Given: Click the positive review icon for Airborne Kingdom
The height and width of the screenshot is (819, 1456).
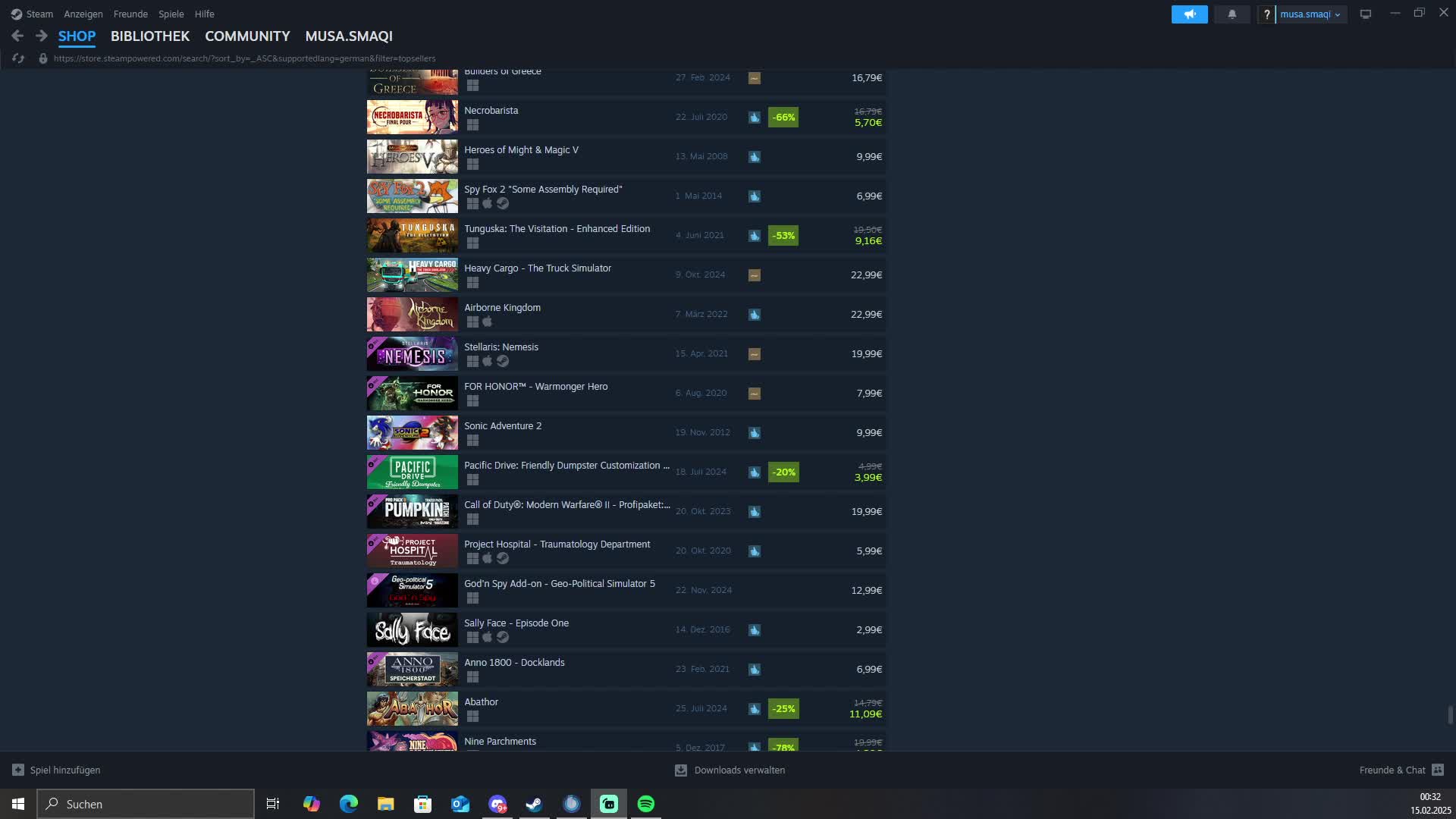Looking at the screenshot, I should pos(755,315).
